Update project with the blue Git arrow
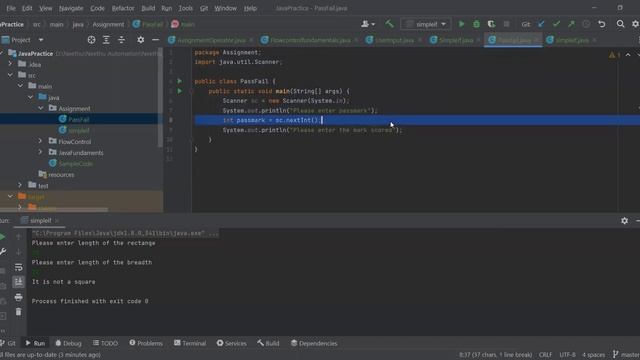The width and height of the screenshot is (640, 360). [x=541, y=24]
